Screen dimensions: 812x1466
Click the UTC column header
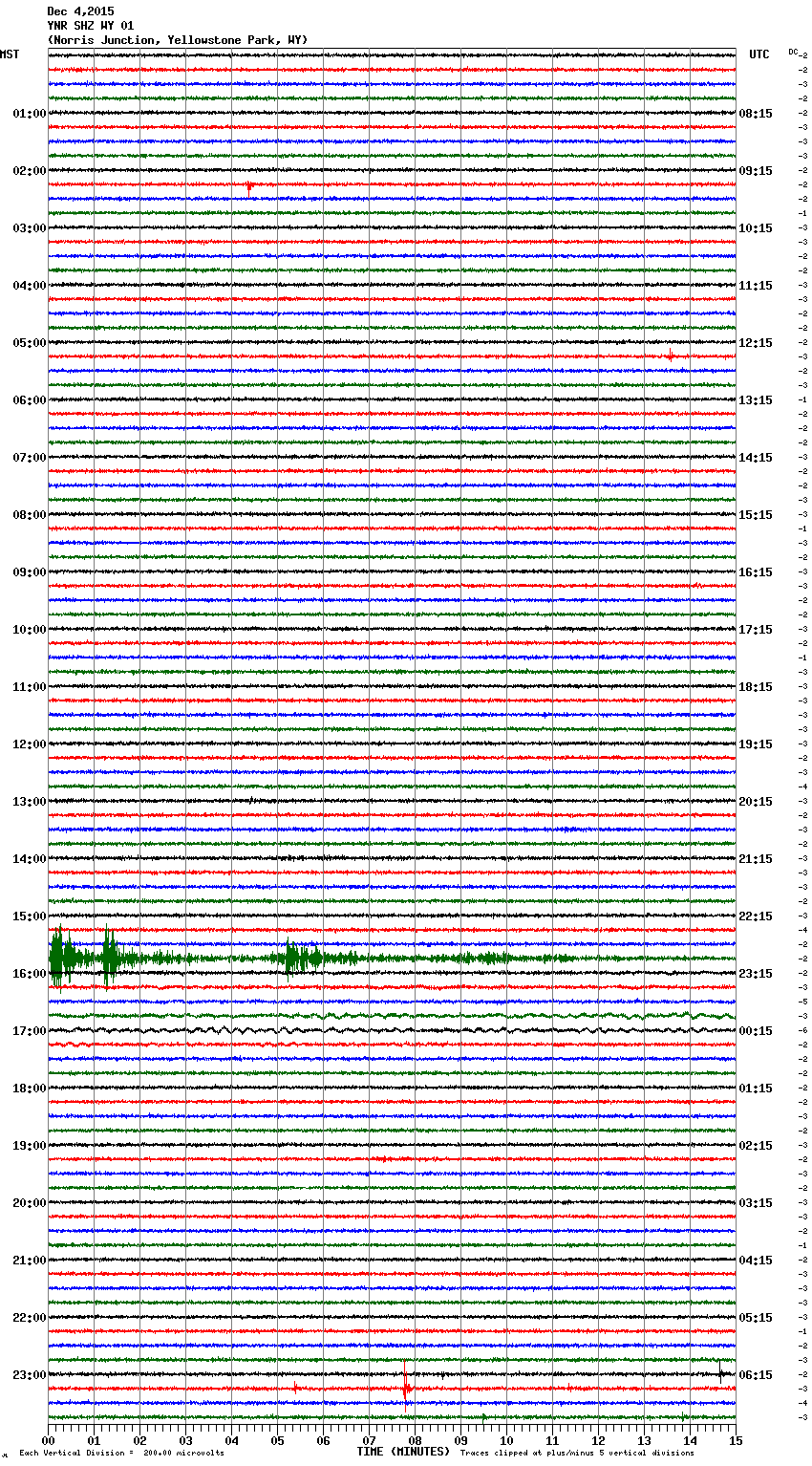point(759,54)
